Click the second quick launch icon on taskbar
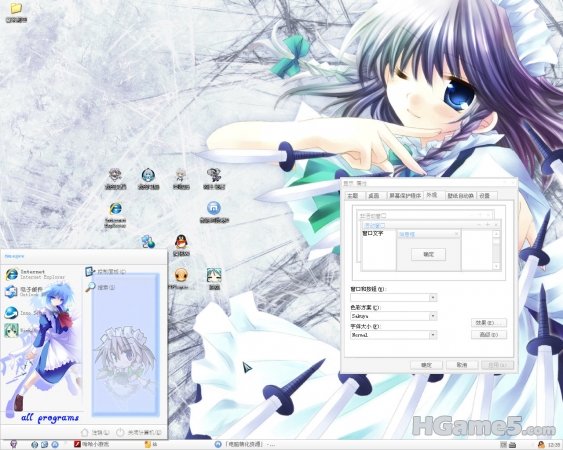Viewport: 563px width, 450px height. pyautogui.click(x=45, y=445)
